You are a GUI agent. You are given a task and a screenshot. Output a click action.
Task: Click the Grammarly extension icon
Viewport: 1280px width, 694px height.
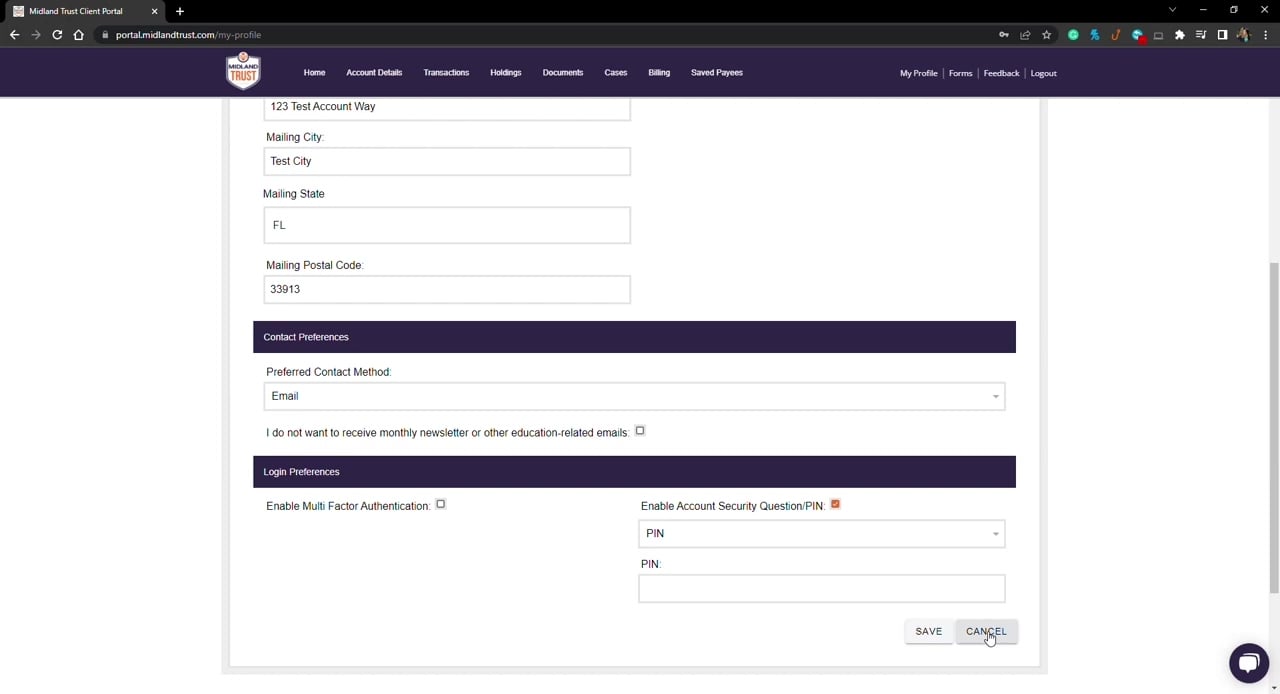[1073, 35]
